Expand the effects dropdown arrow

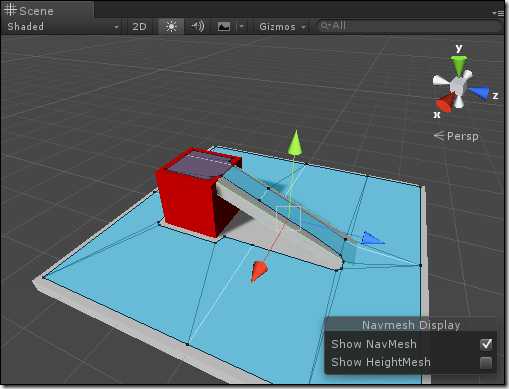coord(242,27)
